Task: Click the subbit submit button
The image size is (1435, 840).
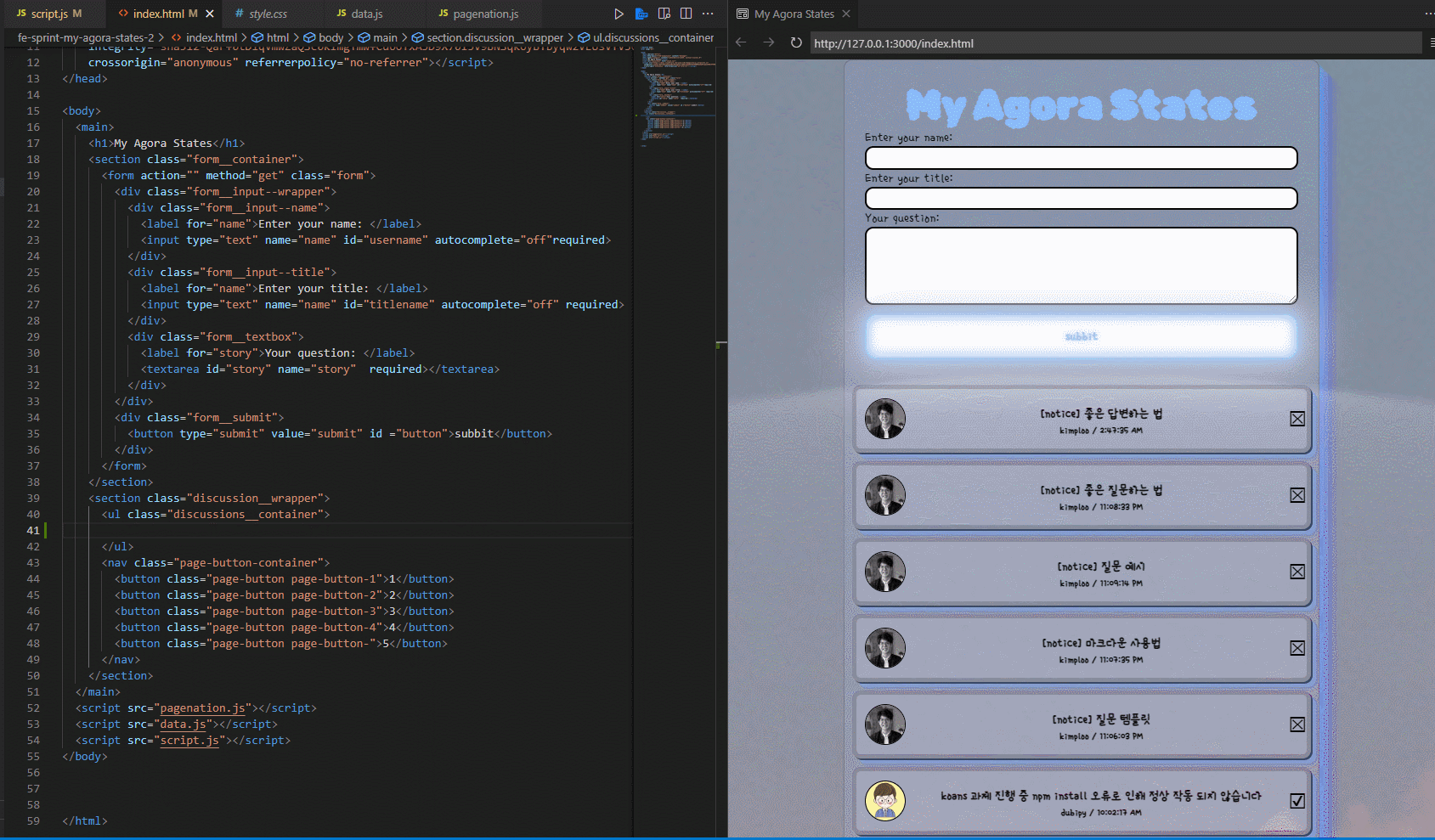Action: point(1081,336)
